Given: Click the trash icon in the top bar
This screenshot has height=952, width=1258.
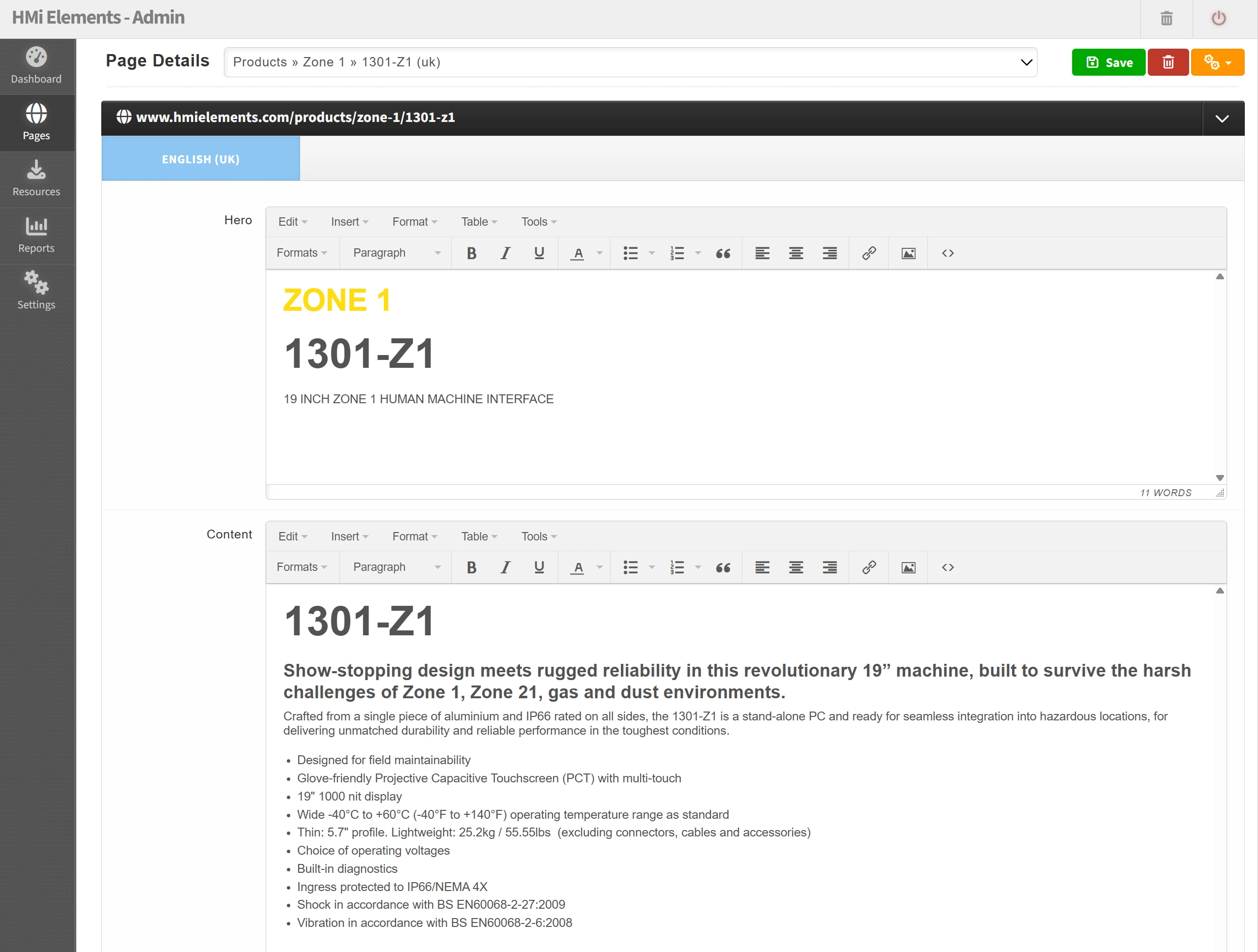Looking at the screenshot, I should coord(1166,18).
